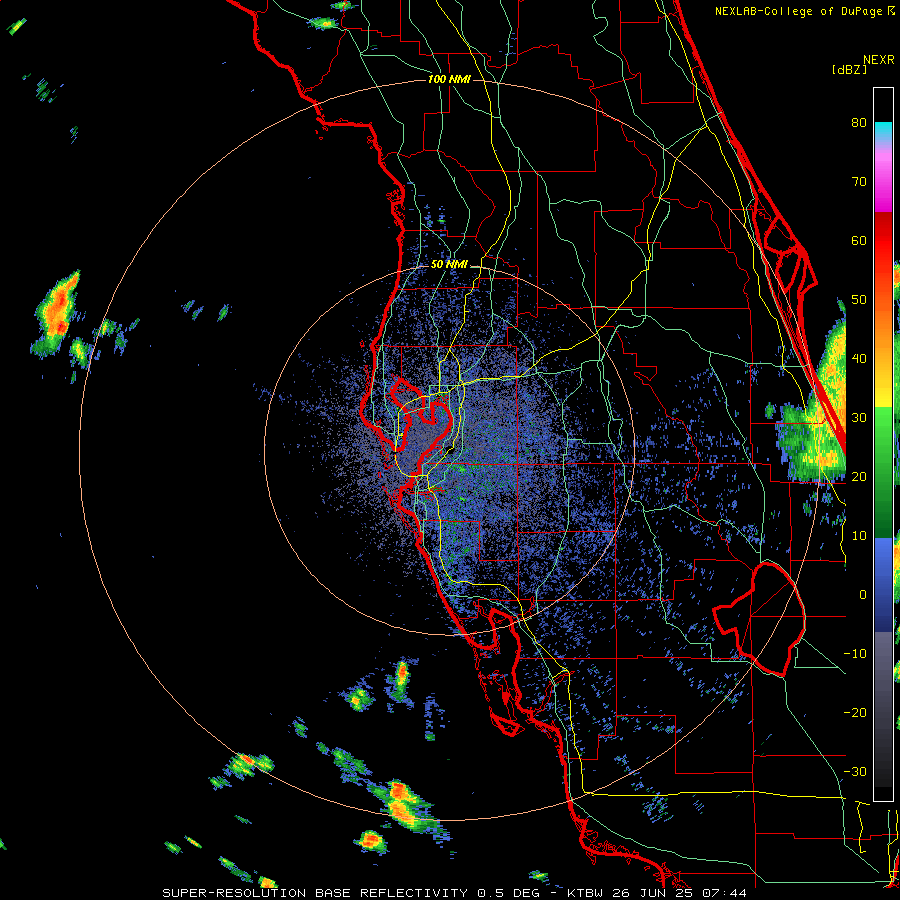The width and height of the screenshot is (900, 900).
Task: Click the '-30' dBZ scale value
Action: click(x=855, y=771)
